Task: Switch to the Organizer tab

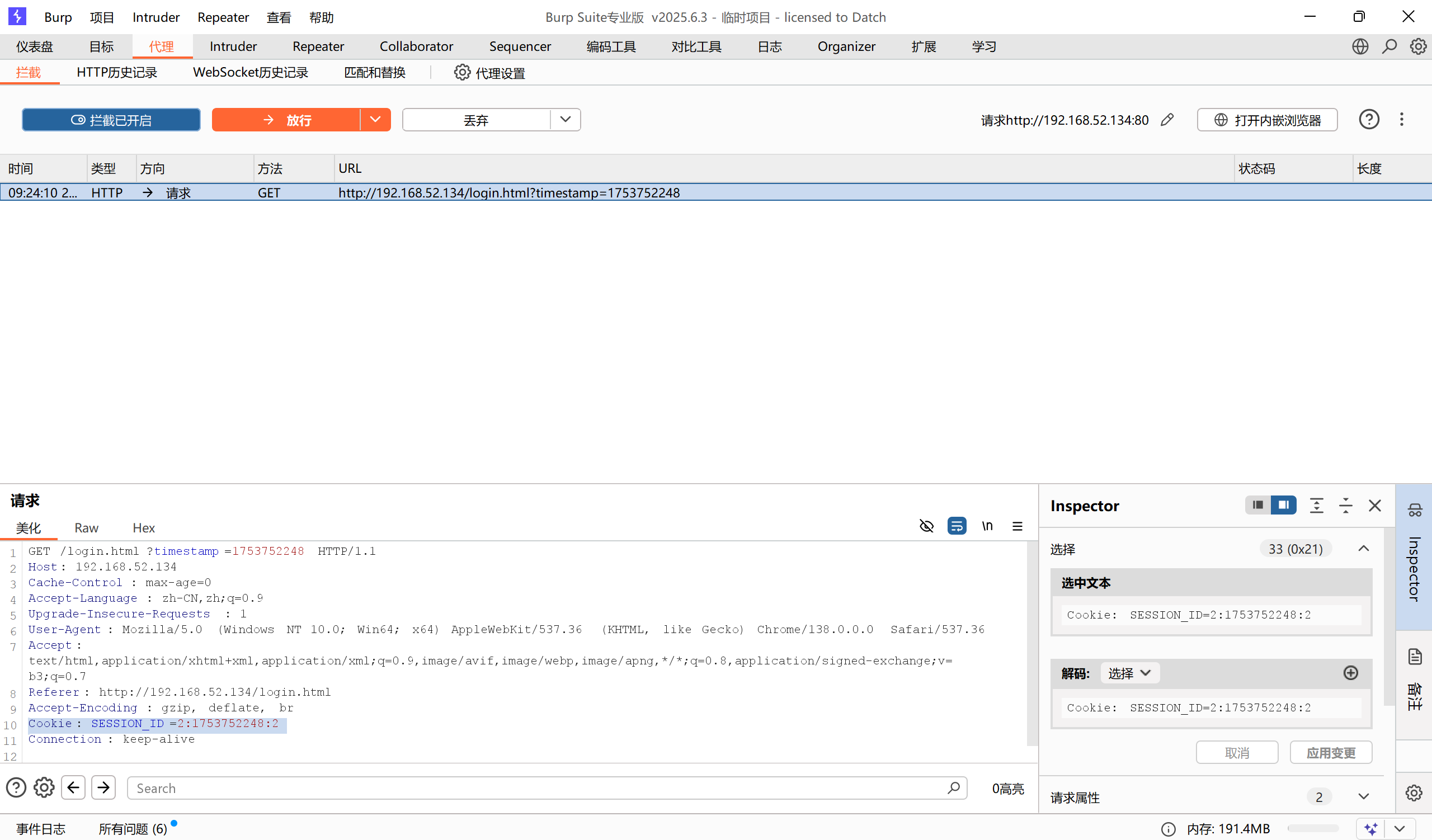Action: click(846, 46)
